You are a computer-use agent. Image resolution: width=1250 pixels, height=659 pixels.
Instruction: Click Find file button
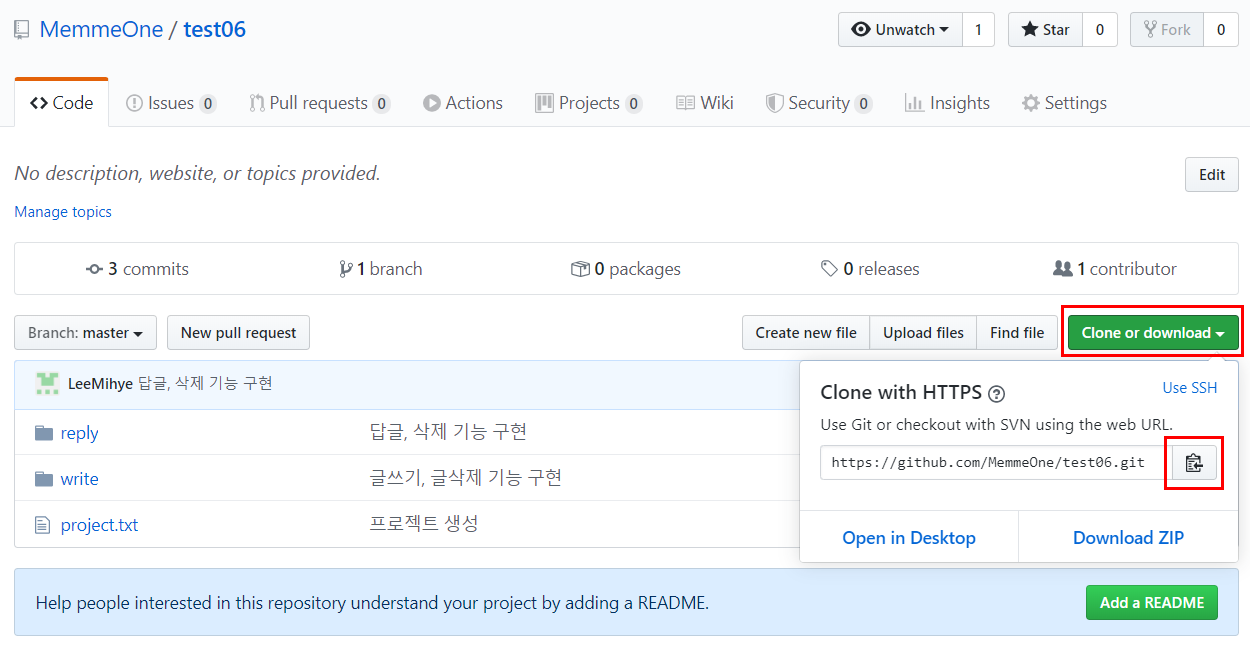pos(1017,333)
